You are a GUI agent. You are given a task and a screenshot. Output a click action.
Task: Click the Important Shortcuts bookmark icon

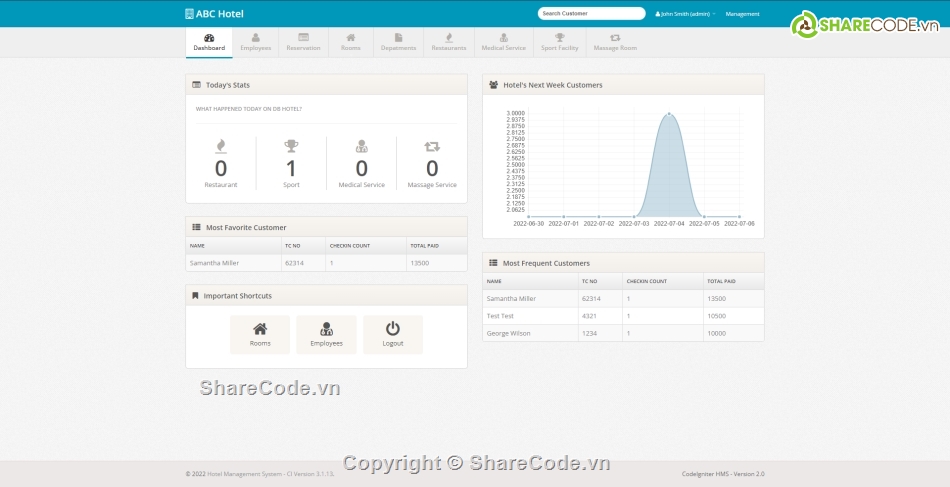tap(195, 296)
